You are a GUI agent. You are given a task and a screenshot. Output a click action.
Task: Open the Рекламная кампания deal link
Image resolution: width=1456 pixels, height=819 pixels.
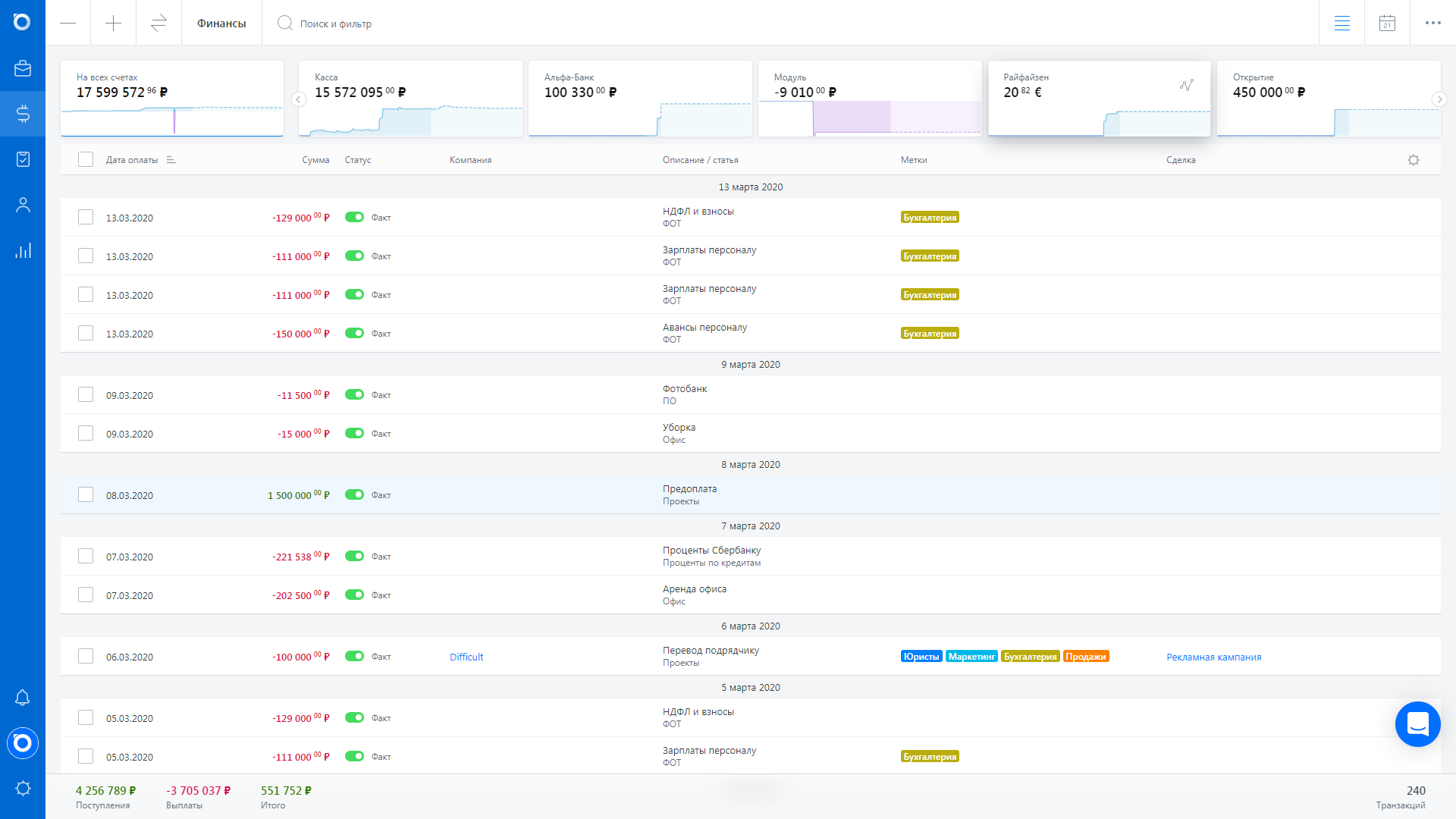pos(1213,657)
